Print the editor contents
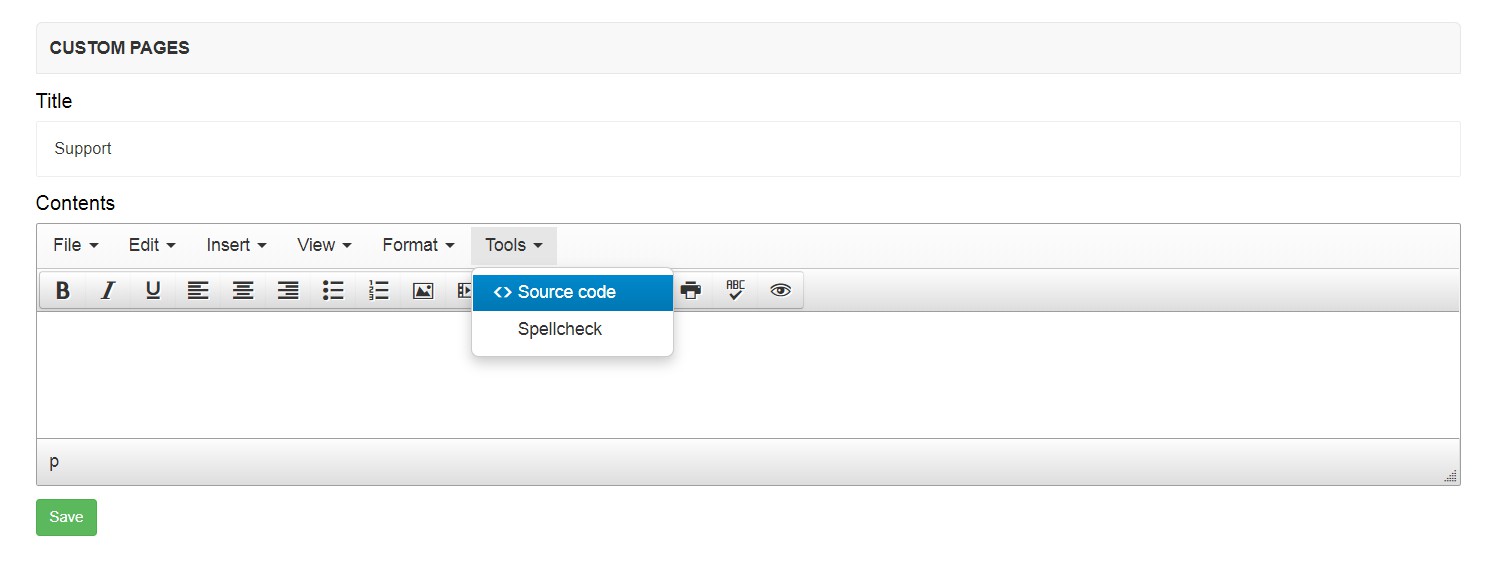The width and height of the screenshot is (1493, 561). (x=691, y=291)
